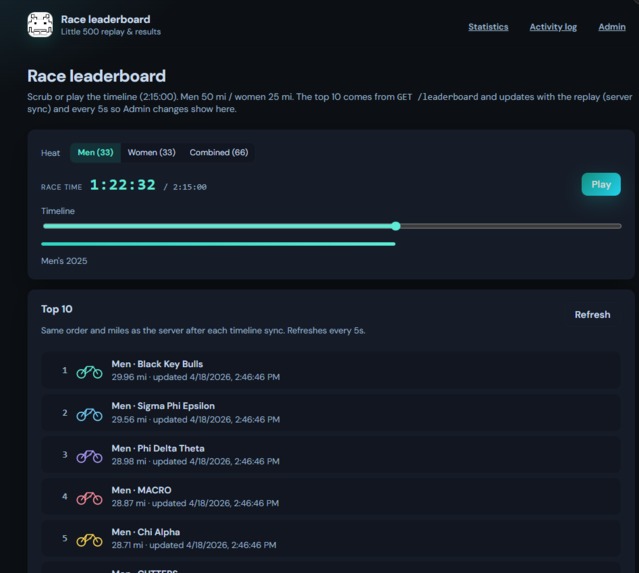This screenshot has width=639, height=573.
Task: Click the purple bike icon for Phi Delta Theta
Action: point(89,456)
